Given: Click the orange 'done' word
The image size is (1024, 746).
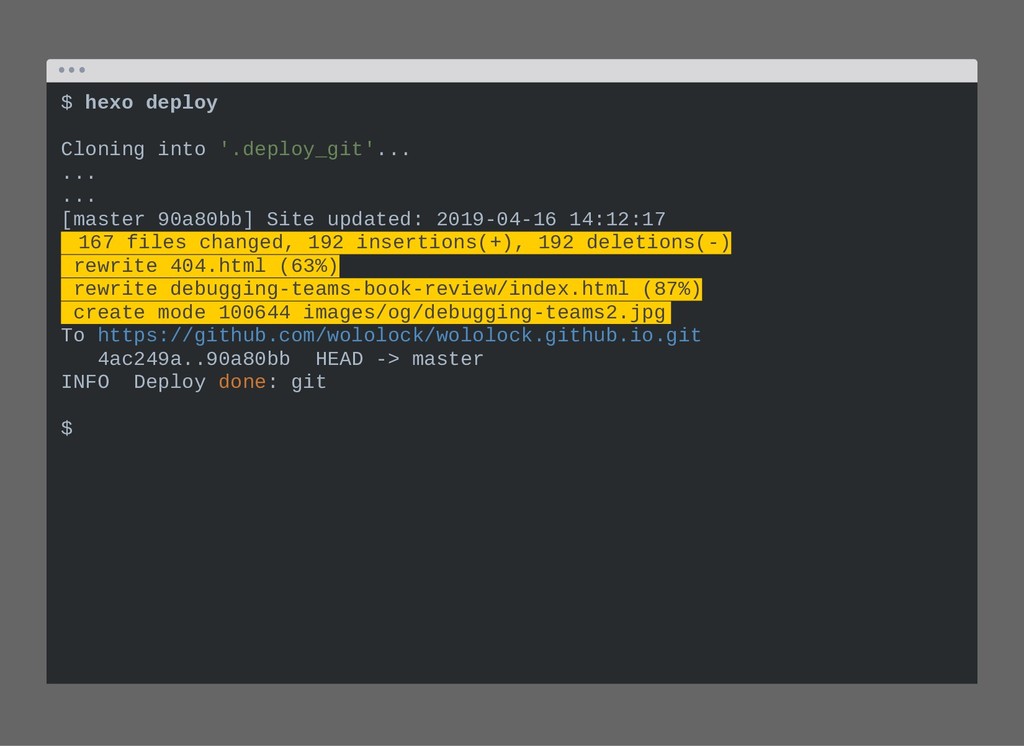Looking at the screenshot, I should pyautogui.click(x=242, y=382).
